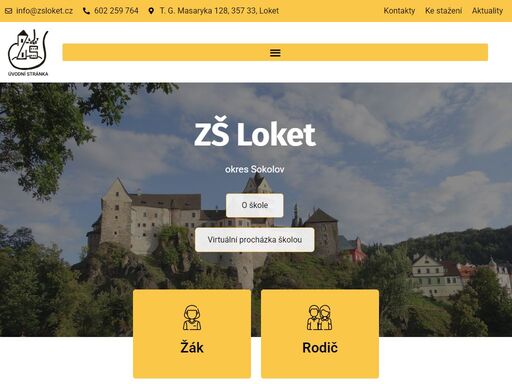The image size is (512, 384).
Task: Click the ÚVODNÍ STRÁNKA caption under logo
Action: [x=28, y=74]
